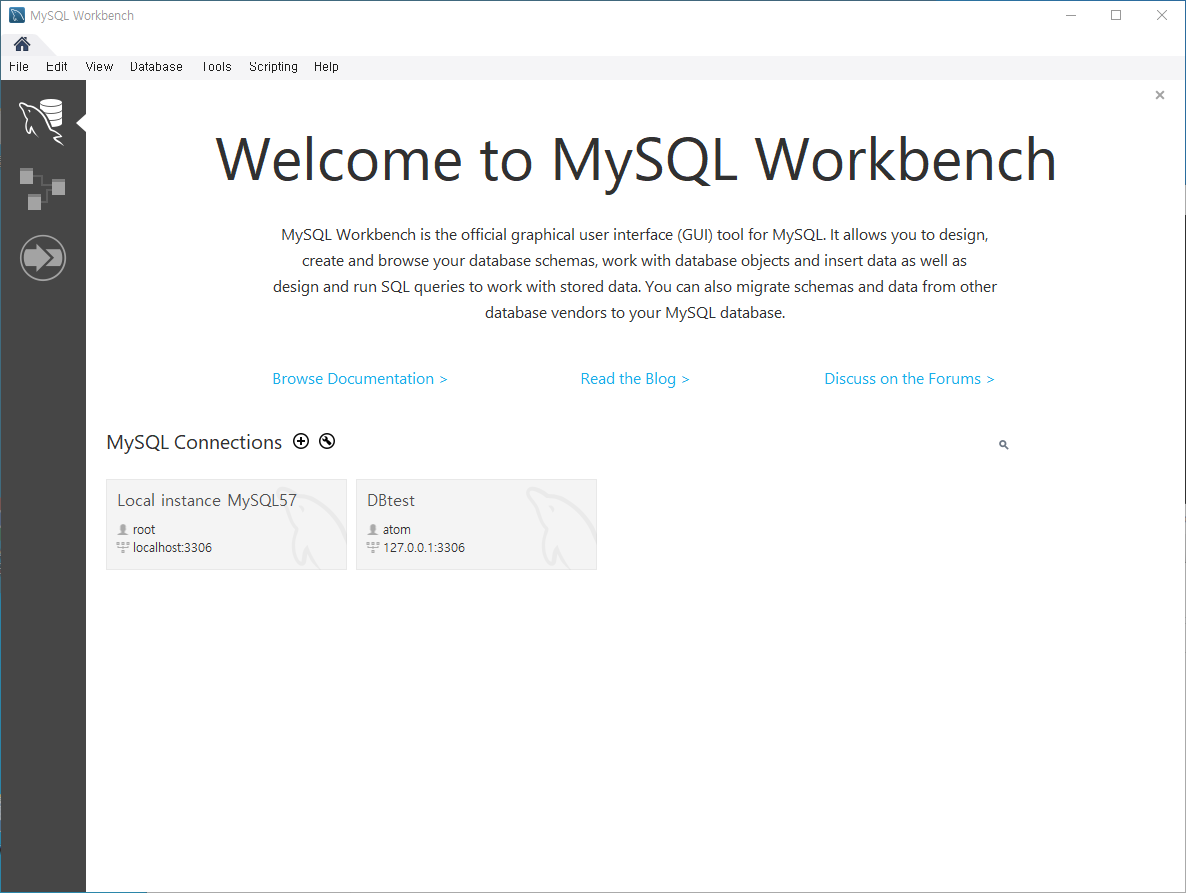Open the Edit menu
Viewport: 1186px width, 893px height.
(57, 67)
